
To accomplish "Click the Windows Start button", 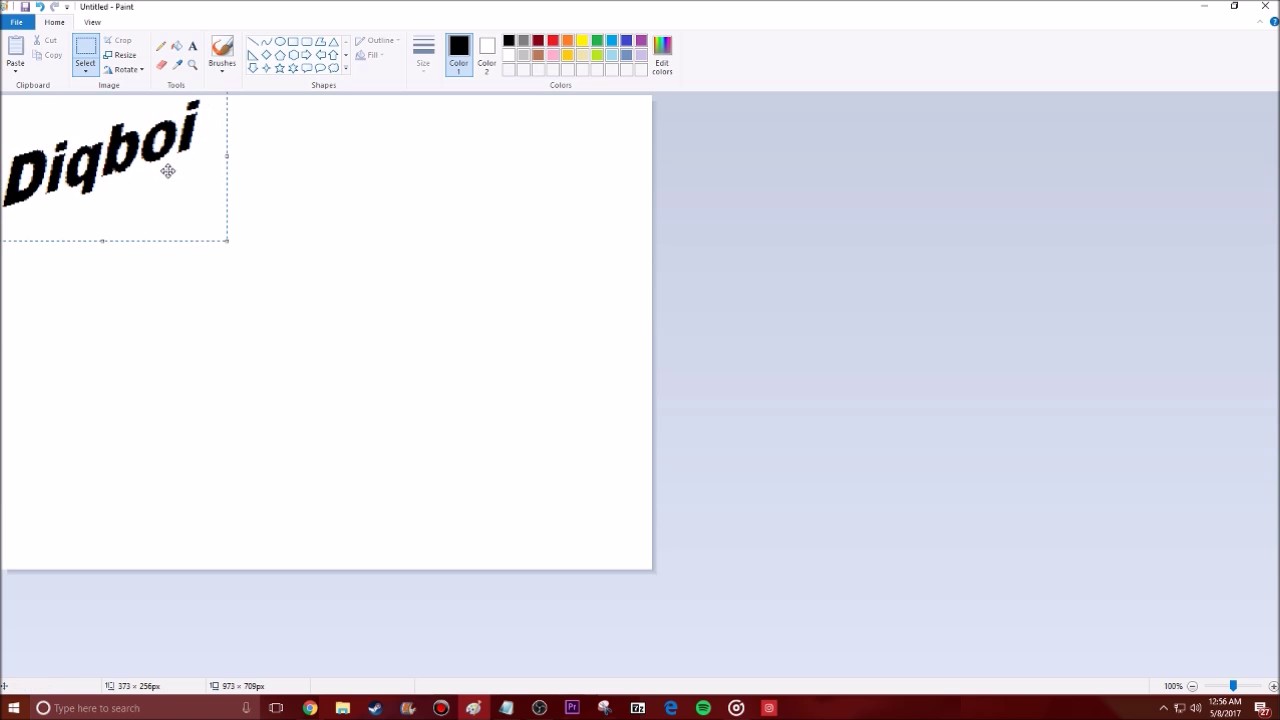I will coord(14,708).
